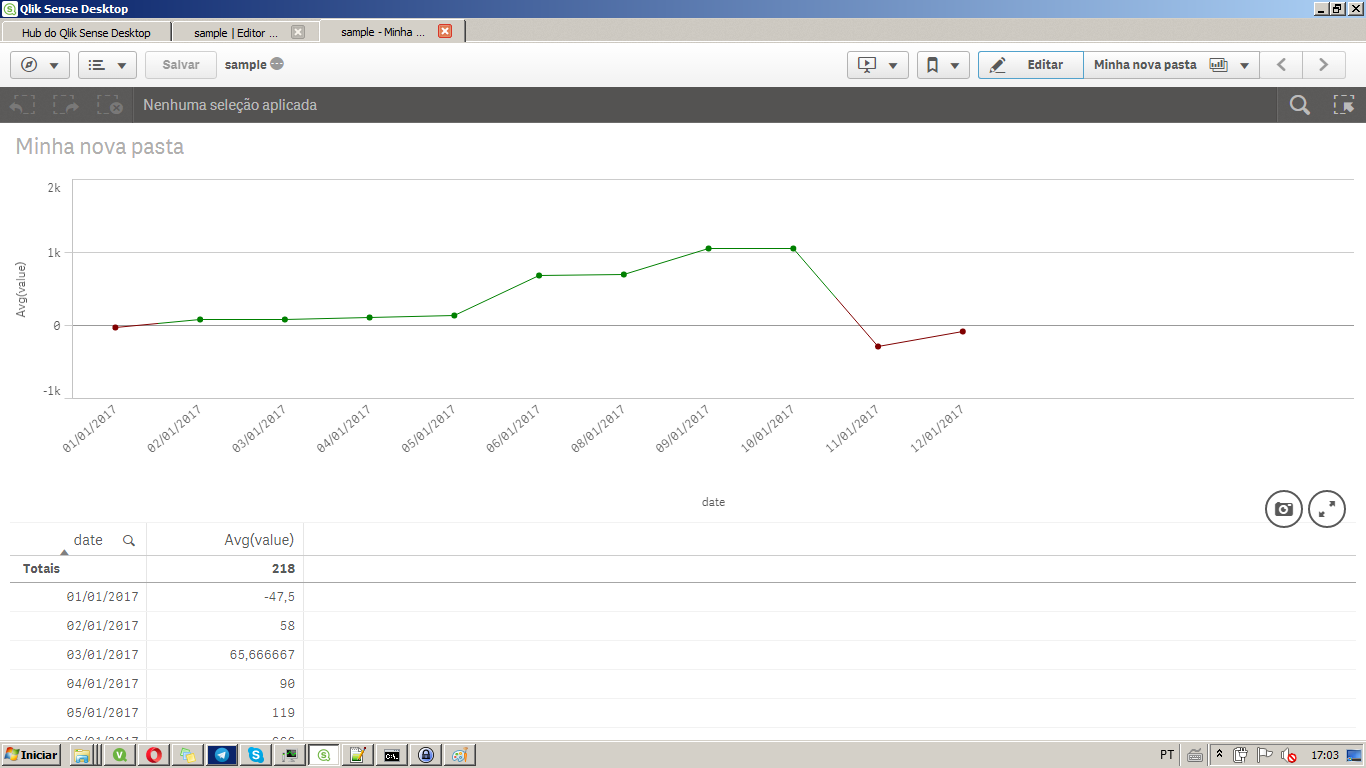Open snapshot camera icon on the chart
Viewport: 1366px width, 768px height.
coord(1283,509)
